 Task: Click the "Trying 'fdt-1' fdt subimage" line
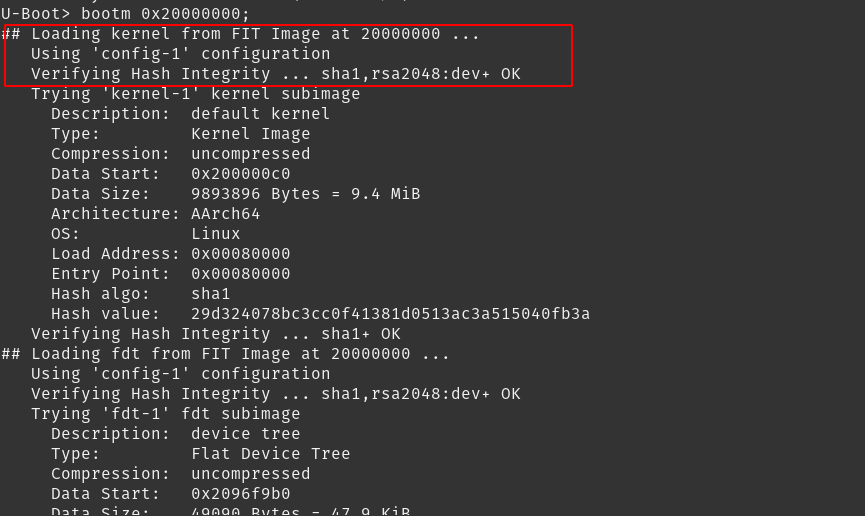165,414
